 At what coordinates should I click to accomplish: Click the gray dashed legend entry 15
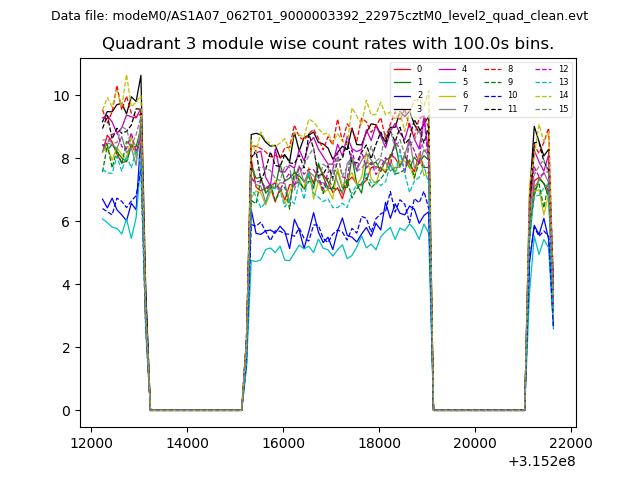[x=544, y=108]
